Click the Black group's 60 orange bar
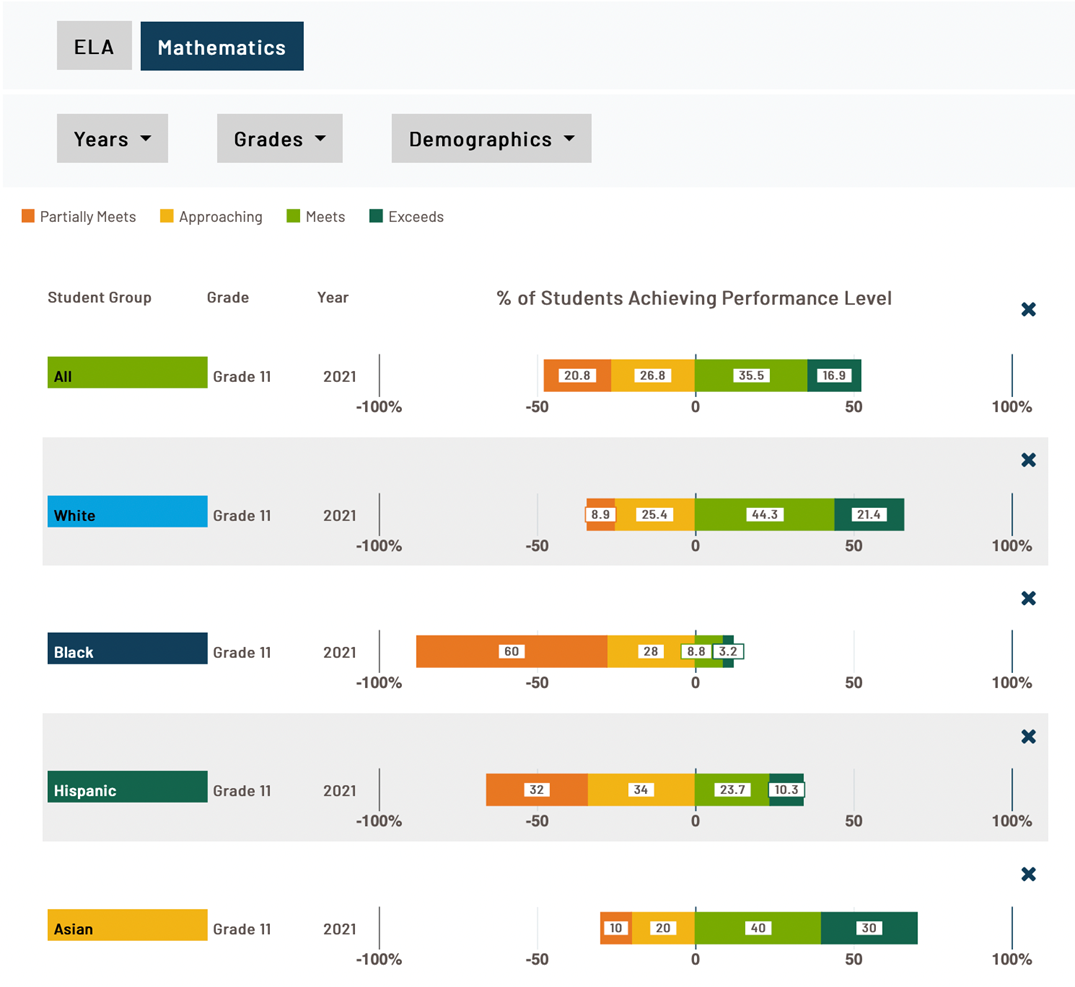Image resolution: width=1075 pixels, height=987 pixels. 511,651
